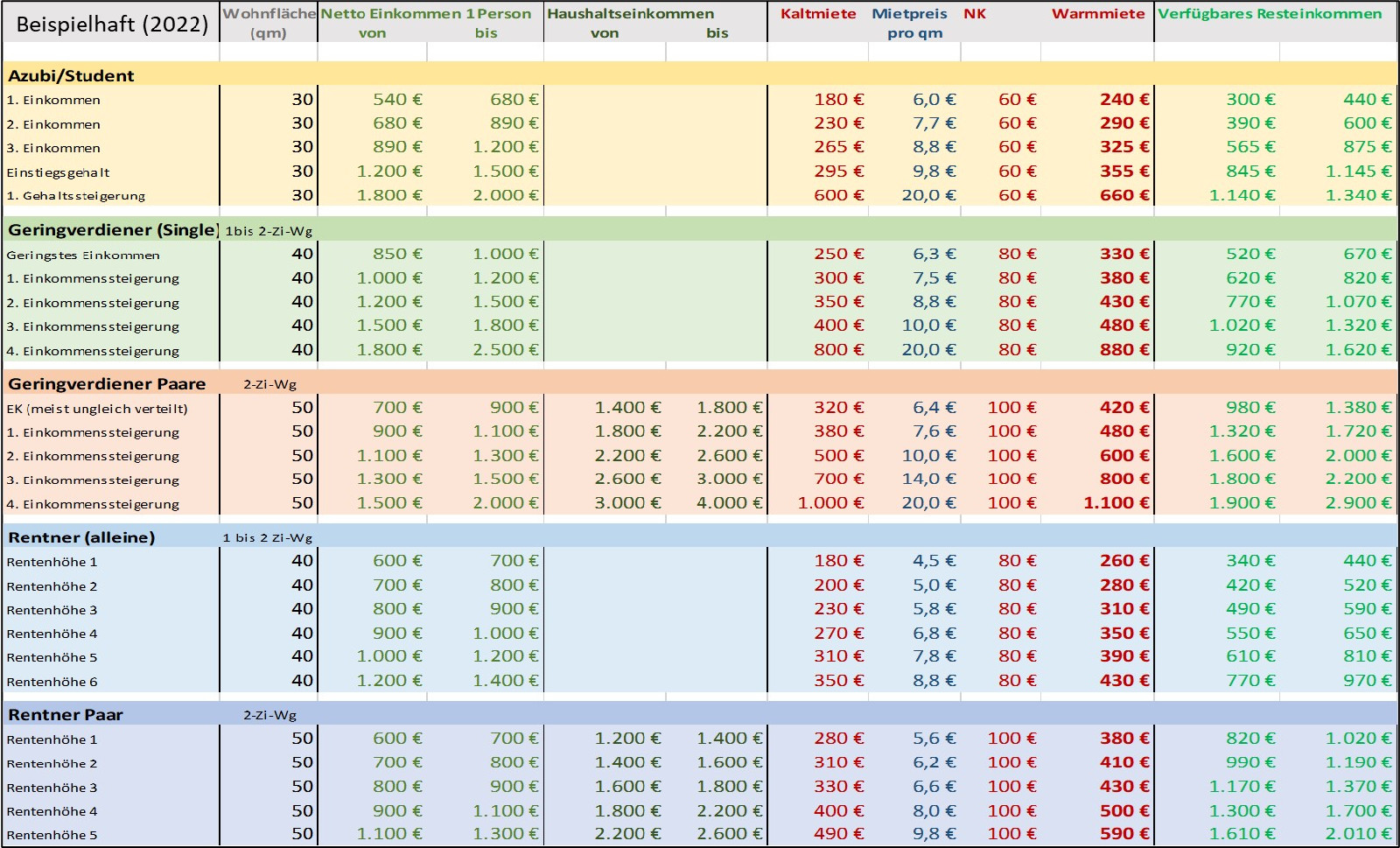Click the Warmmiete value '660 €'
Image resolution: width=1400 pixels, height=848 pixels.
pos(1124,195)
